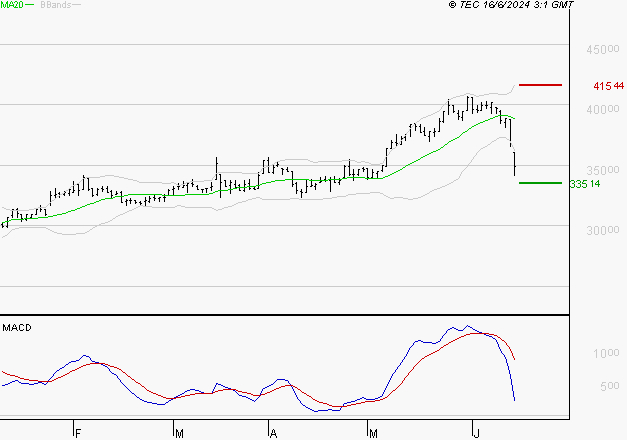The height and width of the screenshot is (440, 627).
Task: Click the MA20 legend label
Action: tap(12, 5)
